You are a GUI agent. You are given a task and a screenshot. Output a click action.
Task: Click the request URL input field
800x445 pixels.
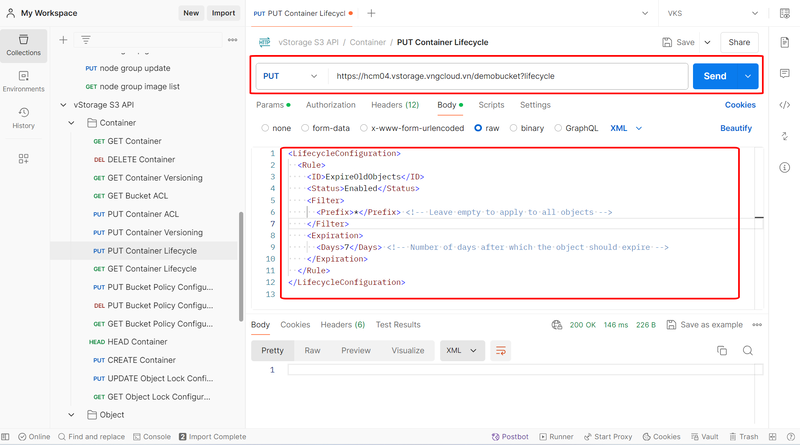(x=505, y=76)
